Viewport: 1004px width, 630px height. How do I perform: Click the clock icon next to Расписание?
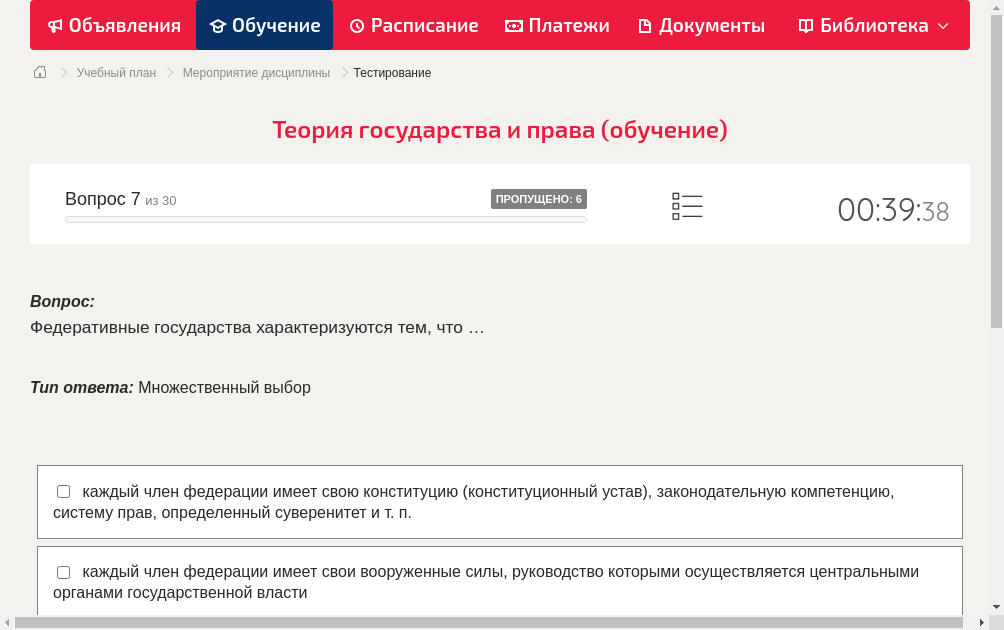click(x=357, y=25)
